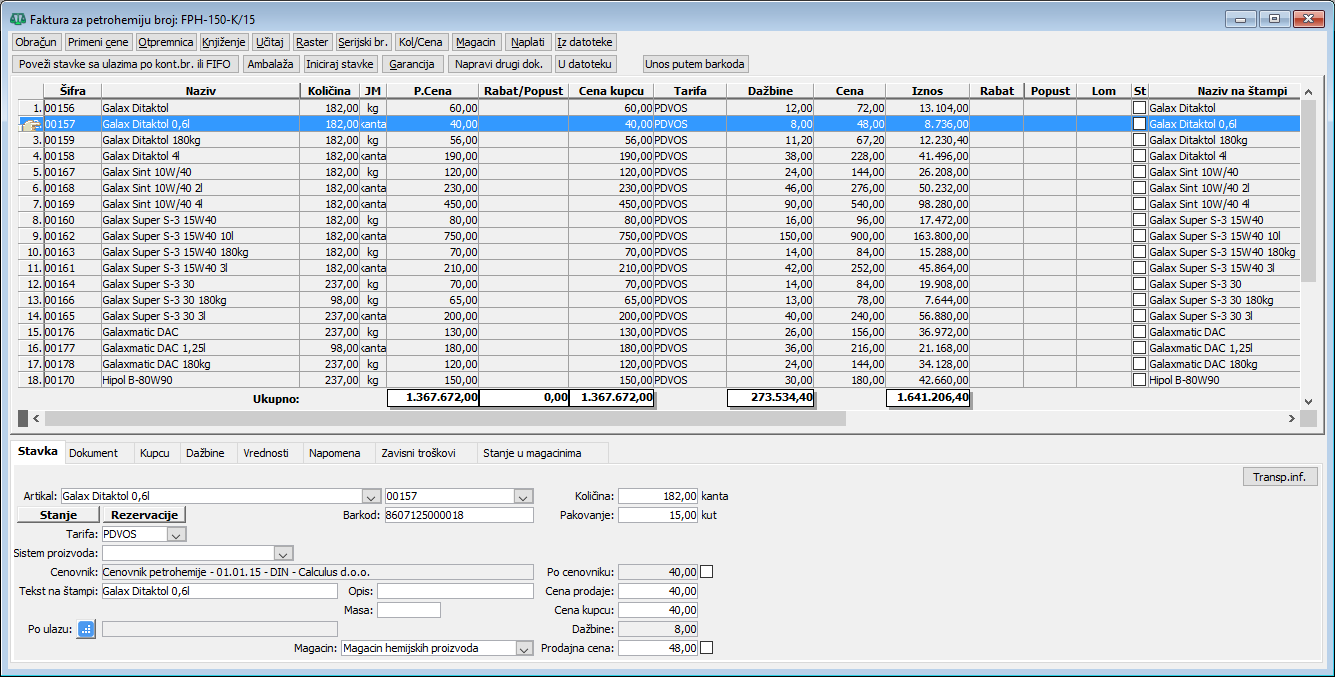Click the Rezervacije button
1335x677 pixels.
pyautogui.click(x=144, y=515)
